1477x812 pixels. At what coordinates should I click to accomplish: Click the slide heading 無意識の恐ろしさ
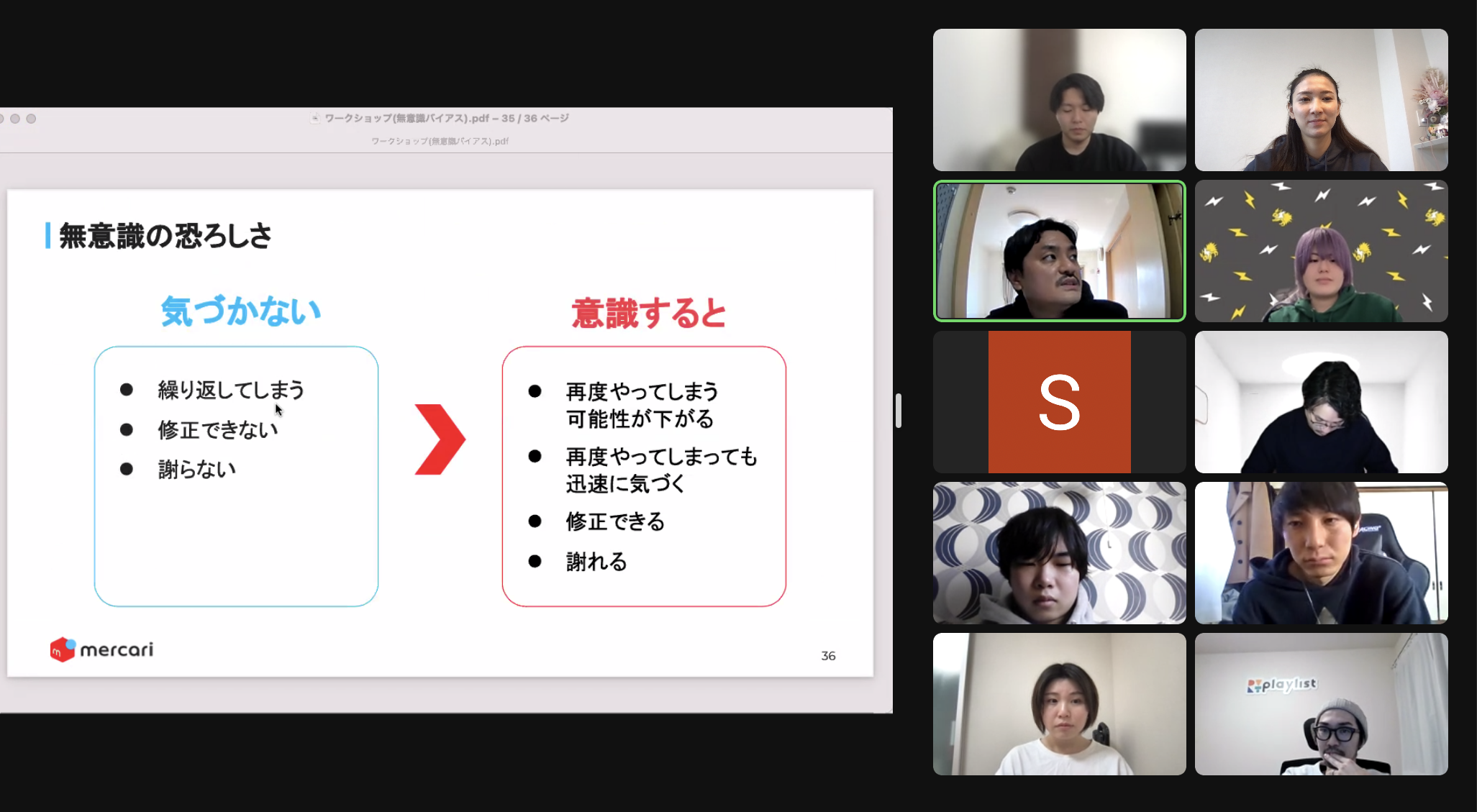[165, 236]
